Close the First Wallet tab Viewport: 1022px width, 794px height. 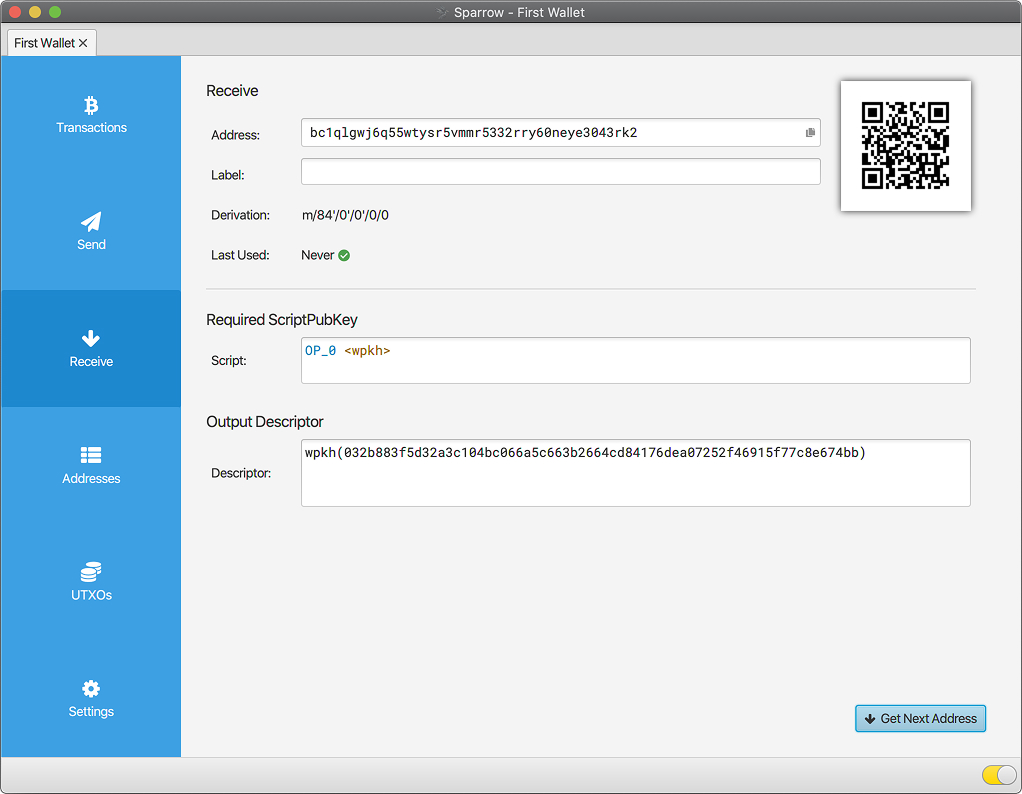pos(83,43)
